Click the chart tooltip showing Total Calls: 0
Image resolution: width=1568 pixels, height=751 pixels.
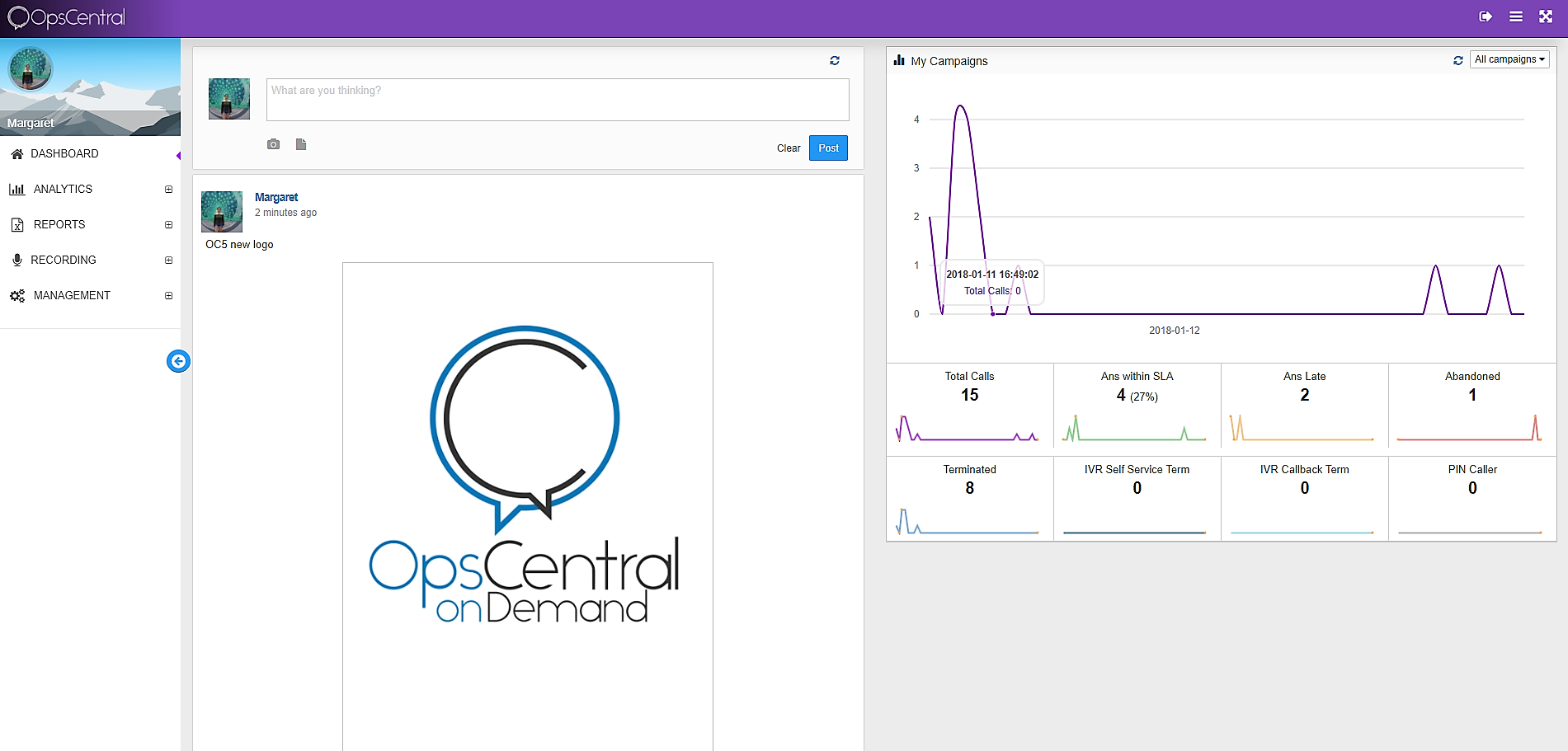992,283
